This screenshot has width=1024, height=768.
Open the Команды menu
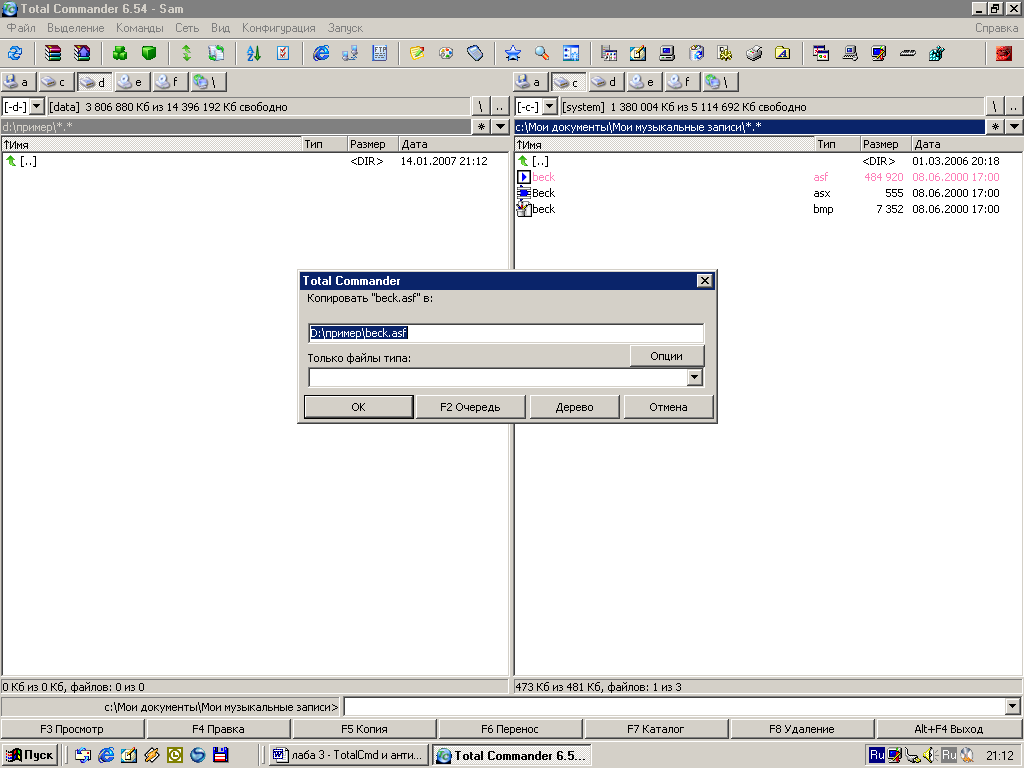click(x=140, y=28)
